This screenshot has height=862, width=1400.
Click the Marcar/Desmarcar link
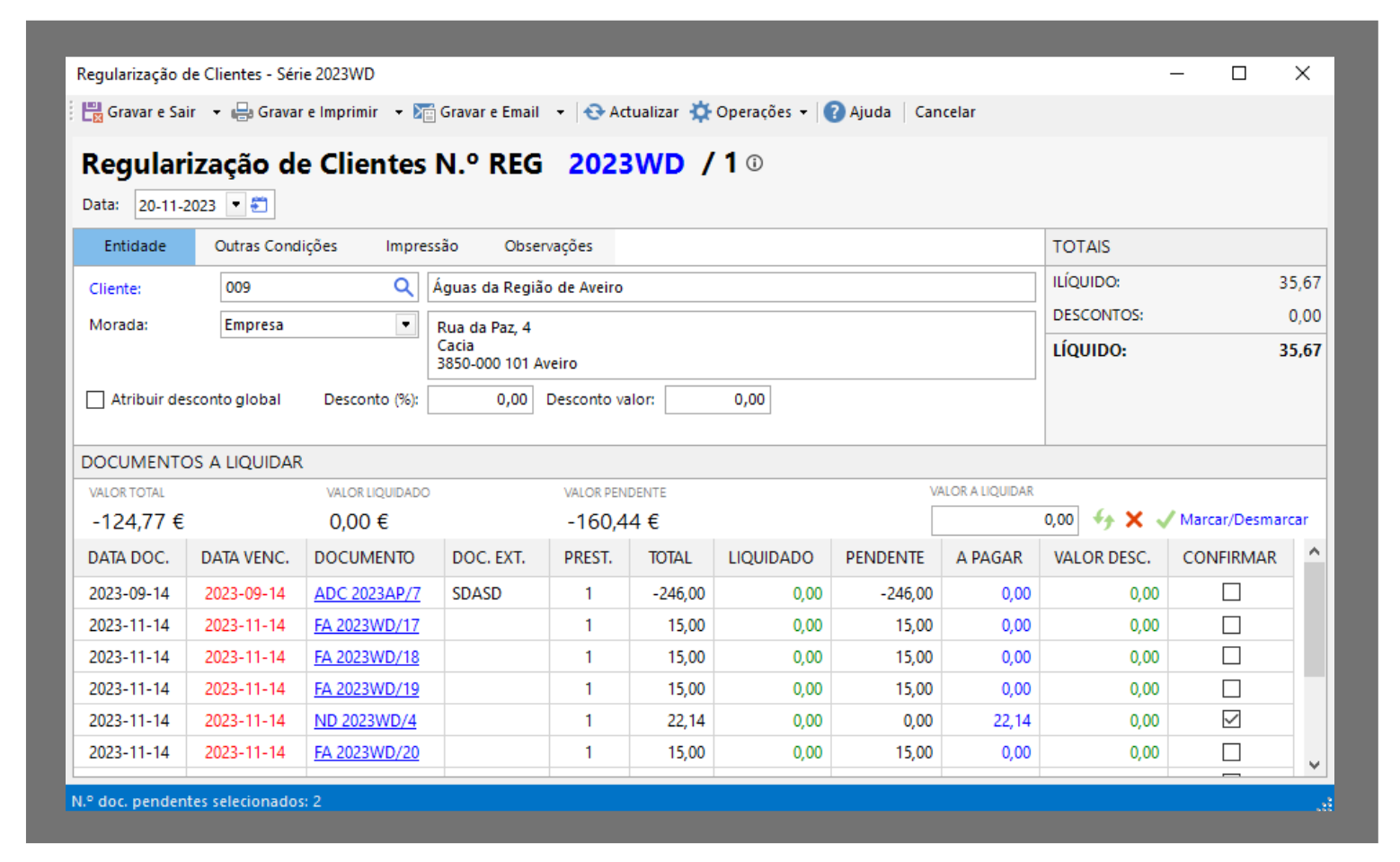[x=1243, y=520]
